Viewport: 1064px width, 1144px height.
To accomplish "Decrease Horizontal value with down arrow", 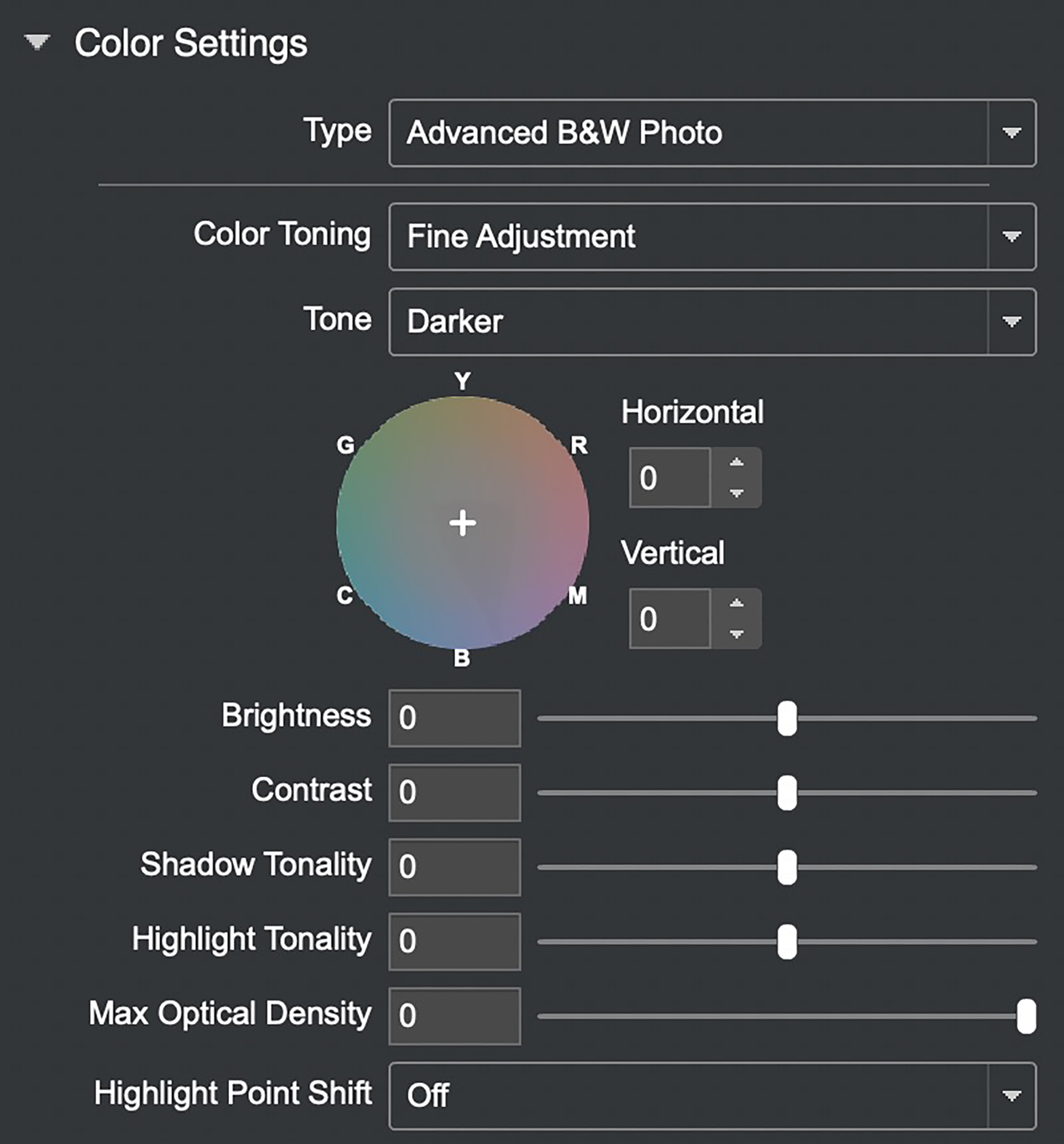I will (x=737, y=492).
